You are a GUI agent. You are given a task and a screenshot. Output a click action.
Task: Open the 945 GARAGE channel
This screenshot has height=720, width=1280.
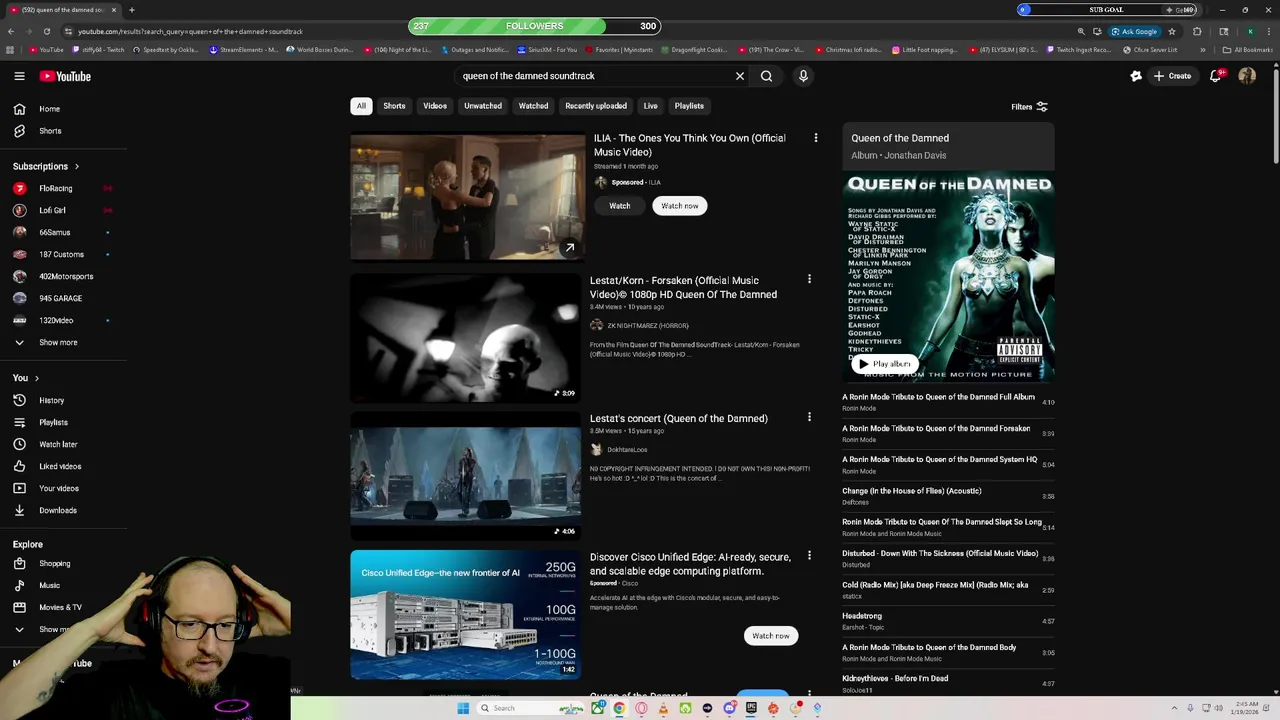pos(63,298)
